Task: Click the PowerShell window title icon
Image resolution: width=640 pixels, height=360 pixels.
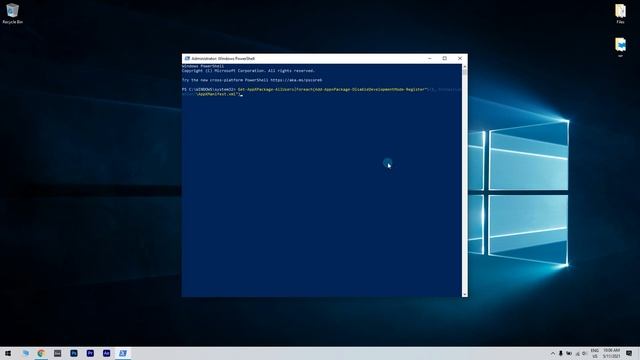Action: click(x=187, y=58)
